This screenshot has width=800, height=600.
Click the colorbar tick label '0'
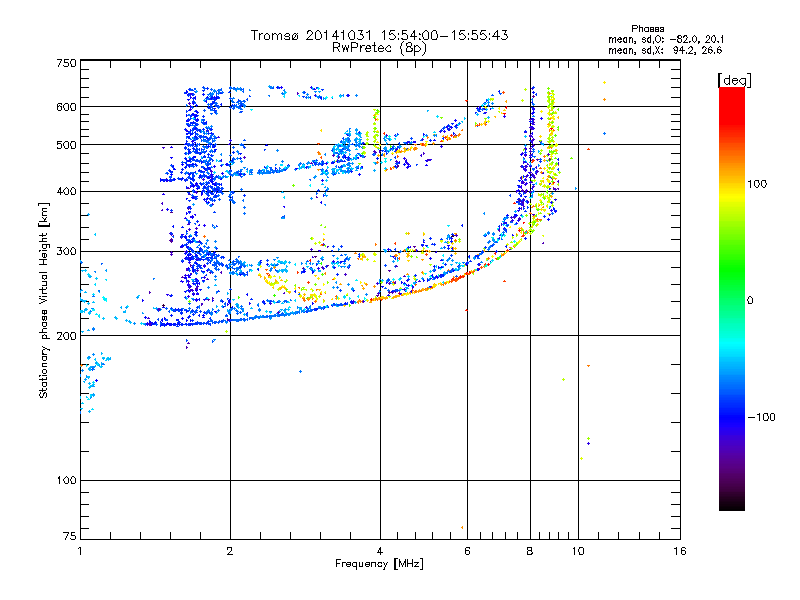[x=750, y=301]
